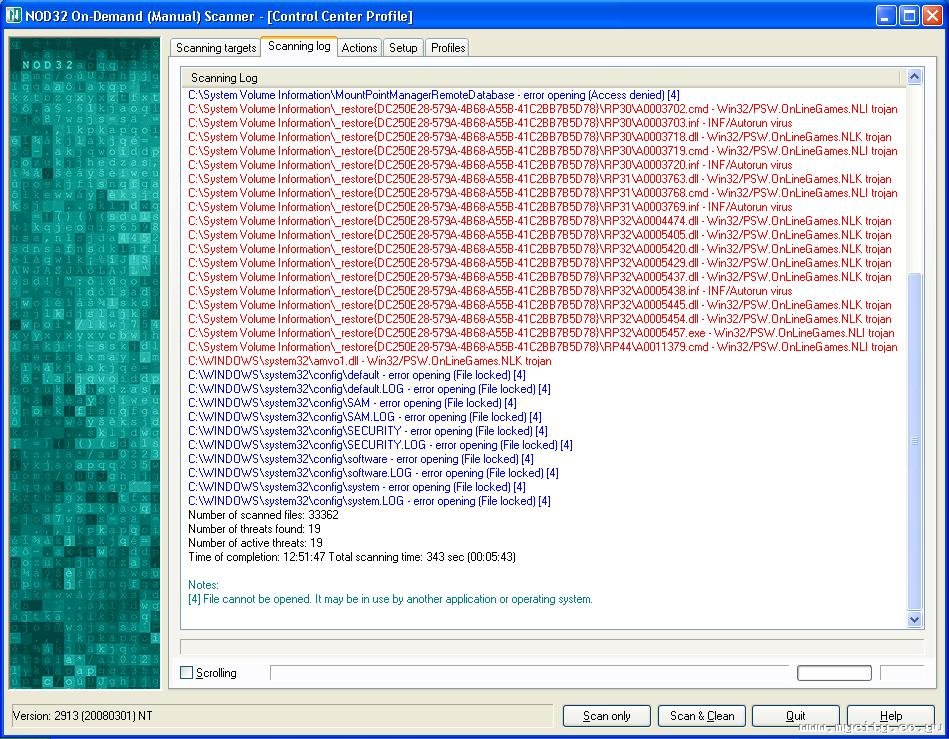Select log line for A0004474.dll

[539, 221]
